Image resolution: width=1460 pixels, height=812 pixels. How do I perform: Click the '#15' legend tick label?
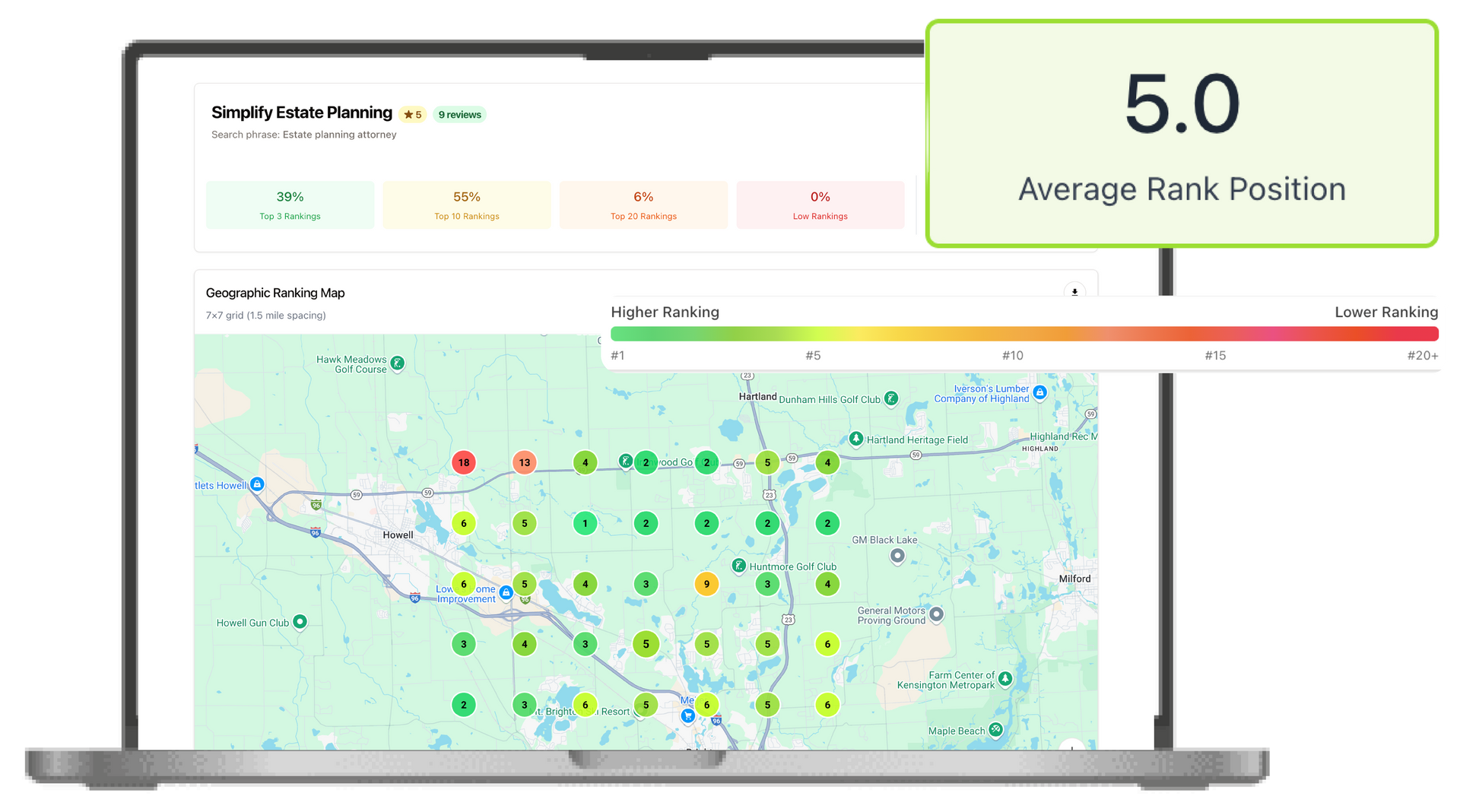click(1215, 356)
